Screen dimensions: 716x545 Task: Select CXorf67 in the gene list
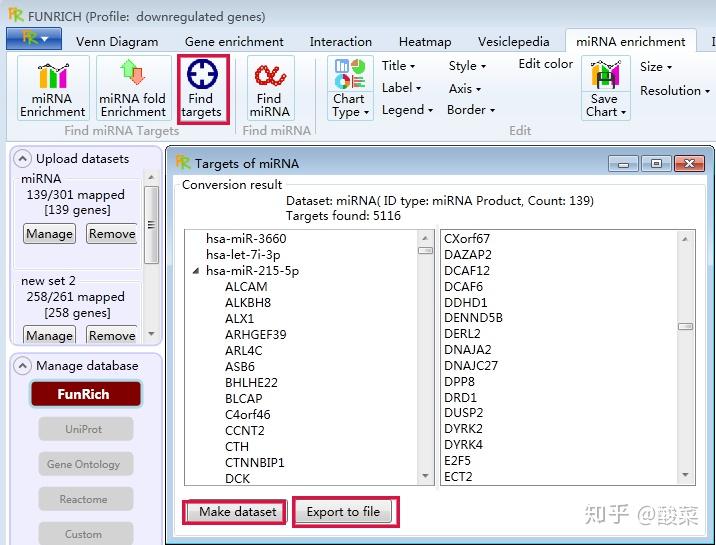tap(467, 239)
